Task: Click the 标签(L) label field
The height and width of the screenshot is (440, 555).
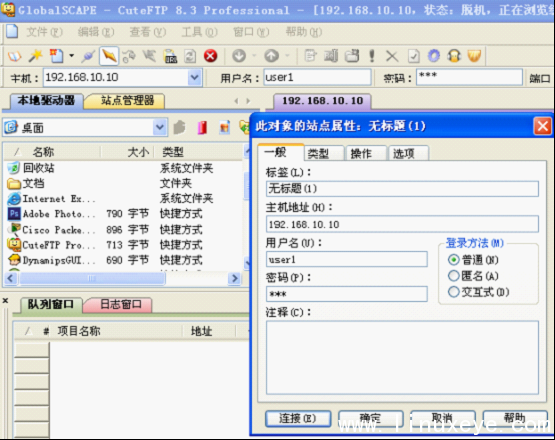Action: 402,189
